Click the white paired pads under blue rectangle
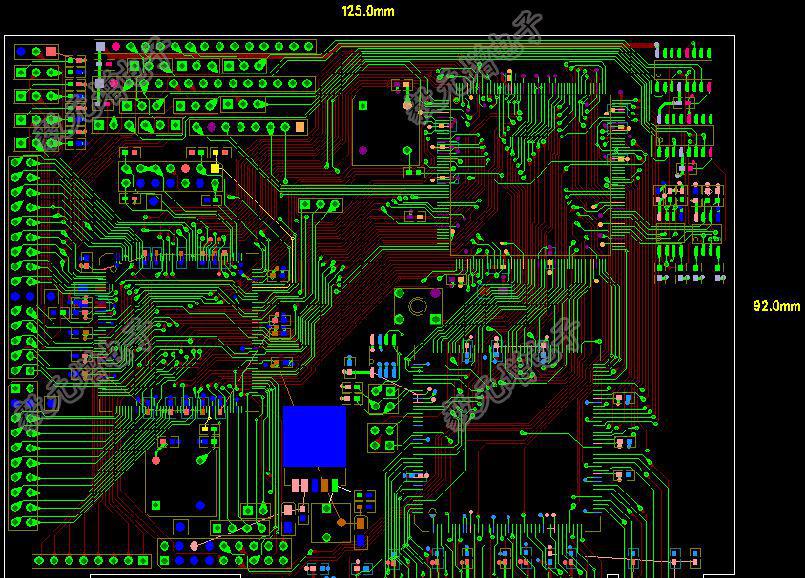This screenshot has height=578, width=805. [x=298, y=486]
